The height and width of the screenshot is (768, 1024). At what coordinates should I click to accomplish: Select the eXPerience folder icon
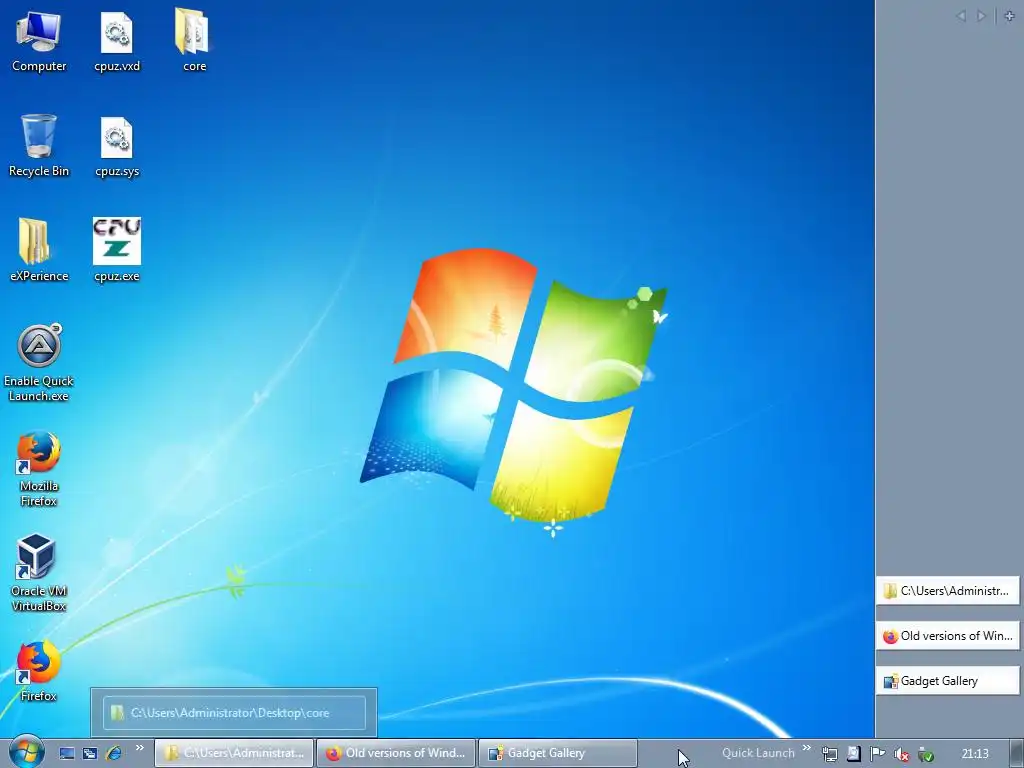point(39,250)
